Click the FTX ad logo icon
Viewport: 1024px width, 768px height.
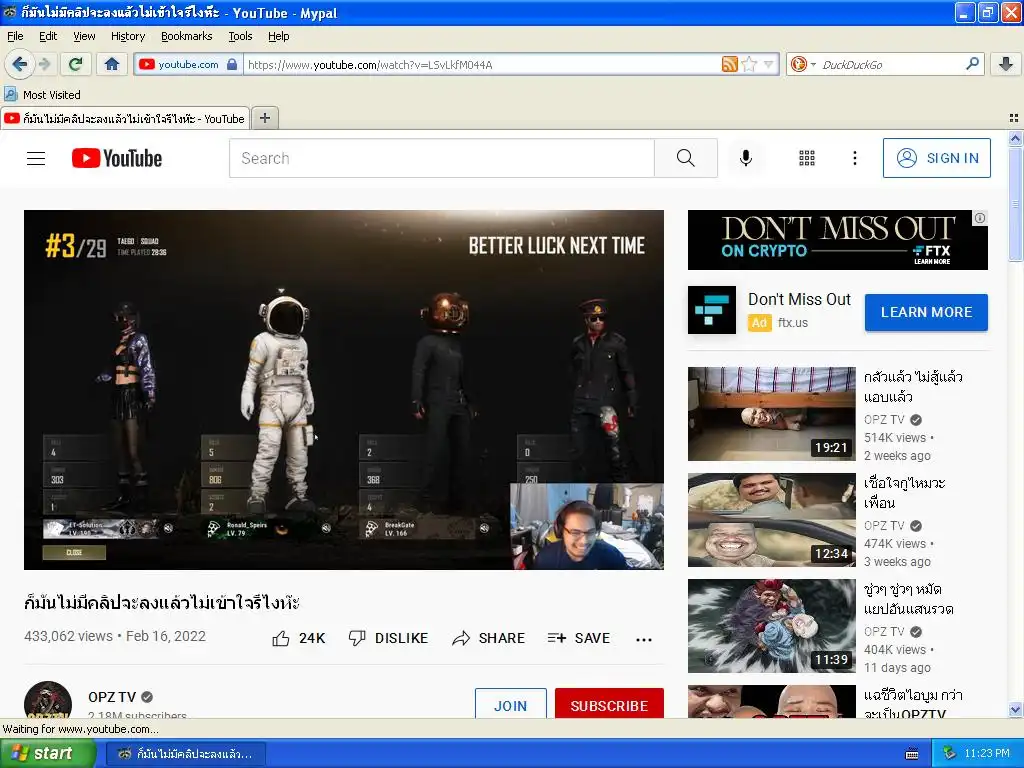[712, 310]
